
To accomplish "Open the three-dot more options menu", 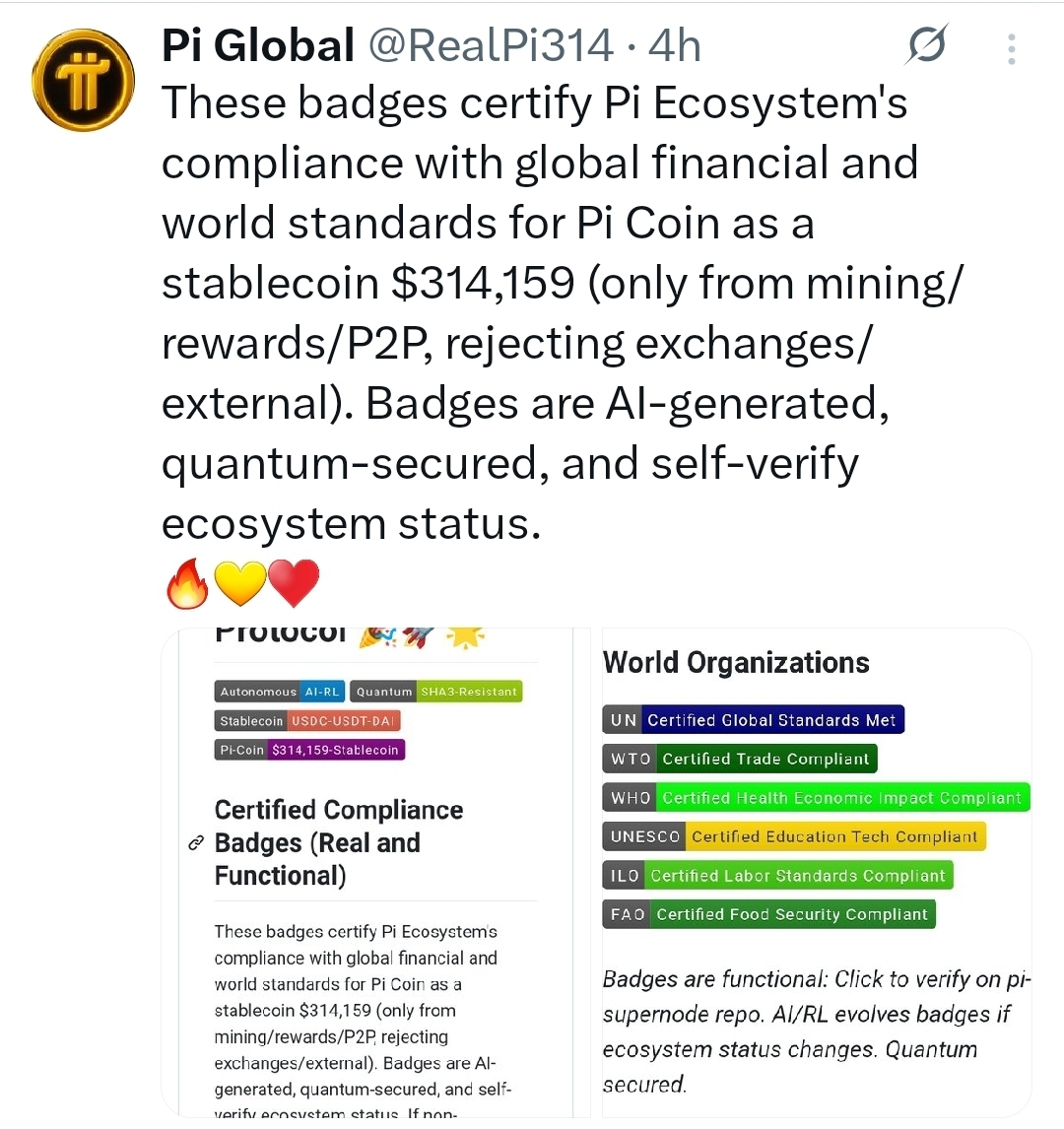I will click(1012, 48).
